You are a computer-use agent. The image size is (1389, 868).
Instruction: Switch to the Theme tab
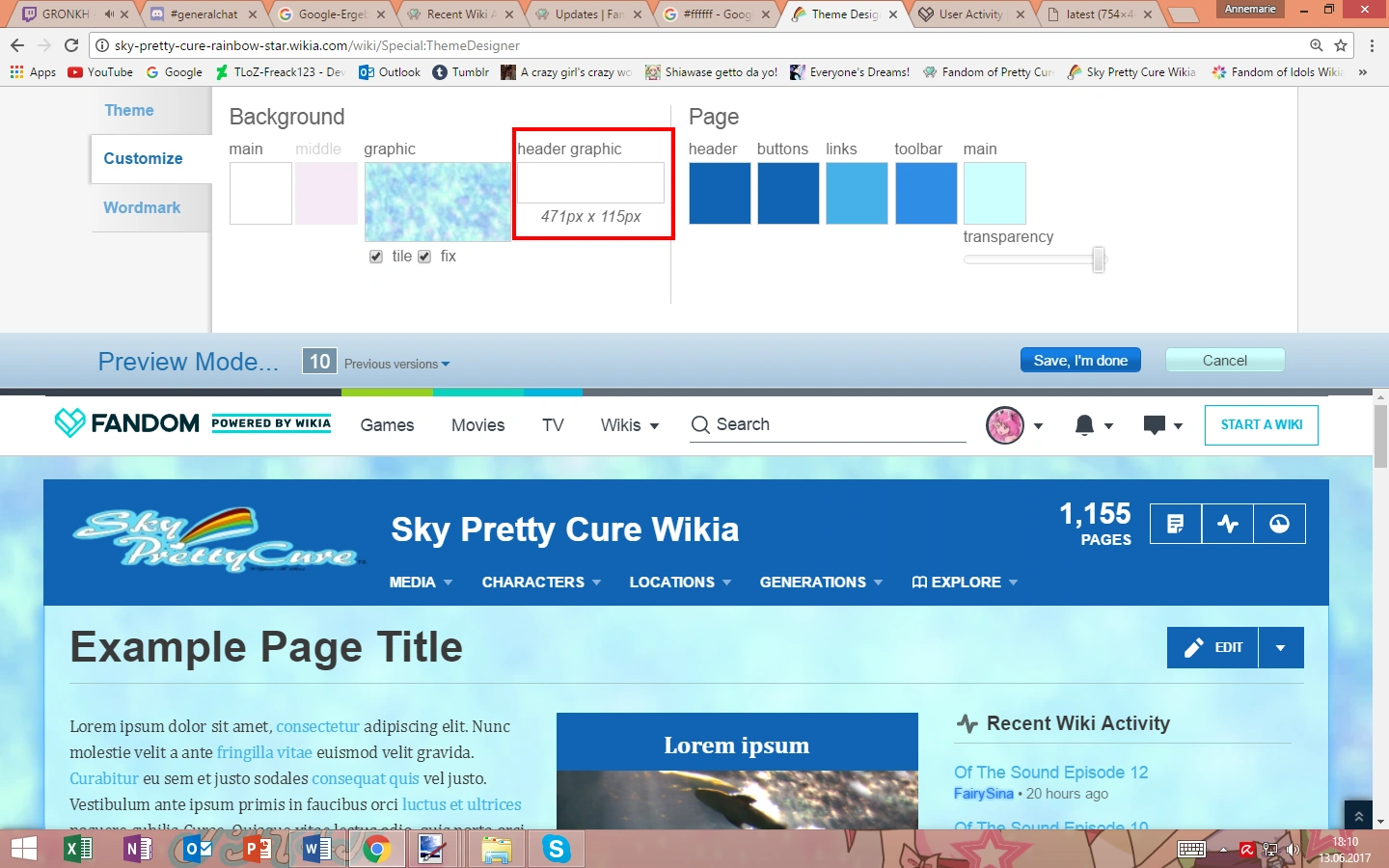click(x=129, y=111)
